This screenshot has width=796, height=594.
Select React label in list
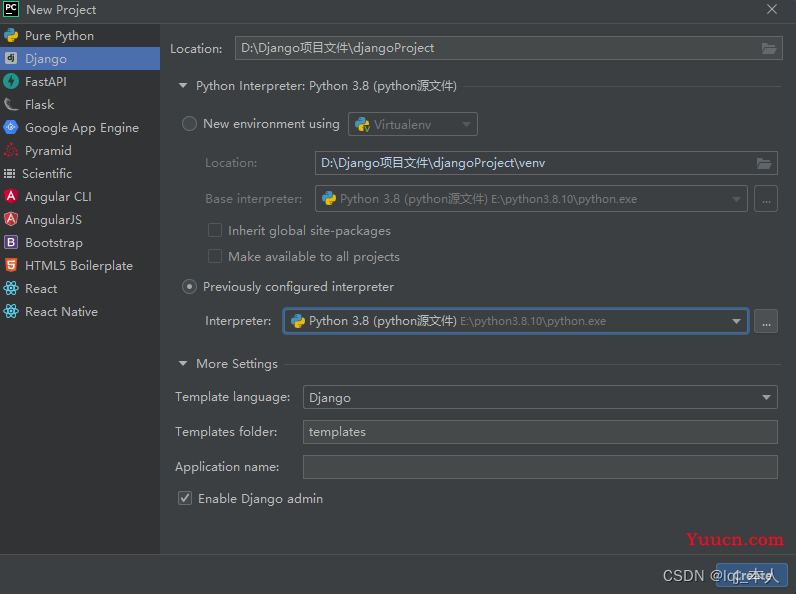[x=41, y=289]
